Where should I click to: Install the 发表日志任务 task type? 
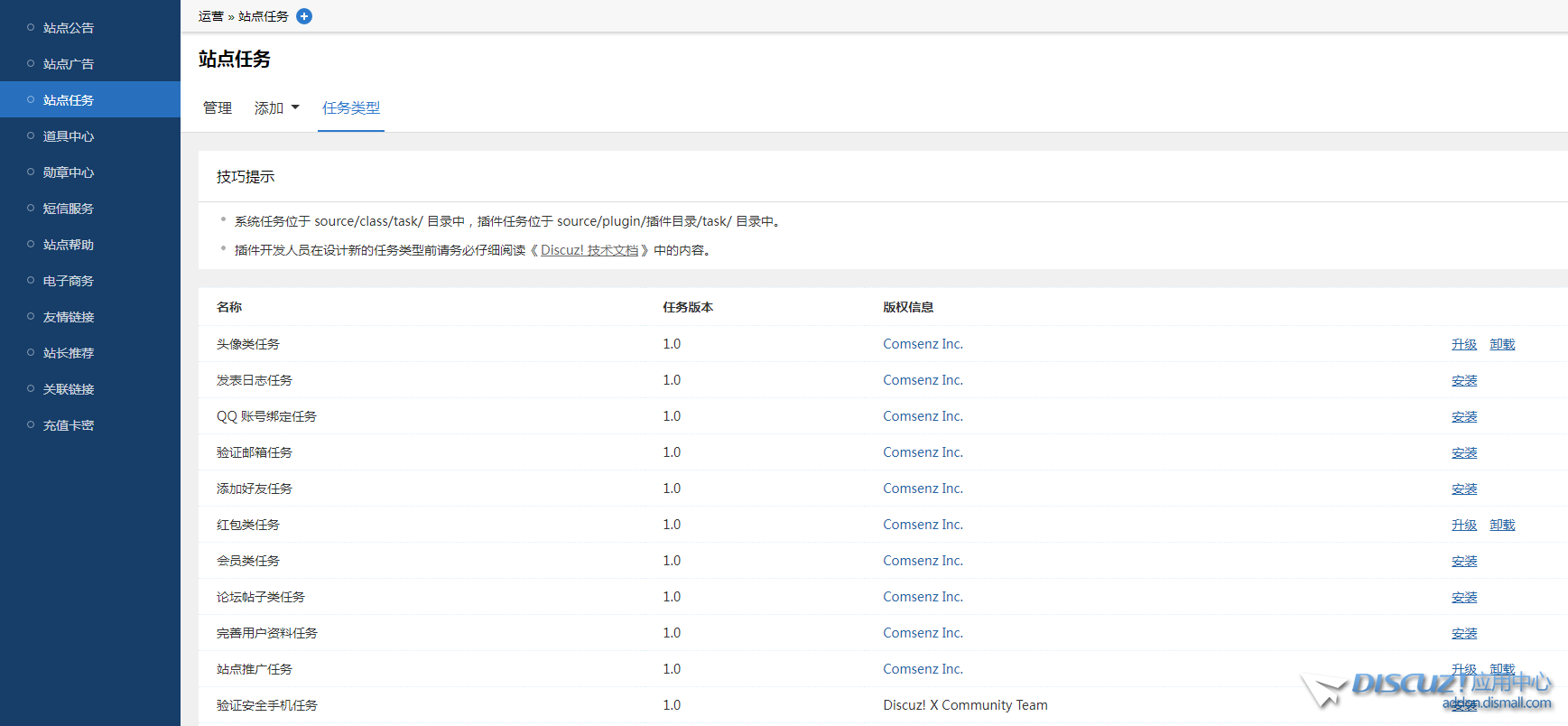coord(1464,380)
